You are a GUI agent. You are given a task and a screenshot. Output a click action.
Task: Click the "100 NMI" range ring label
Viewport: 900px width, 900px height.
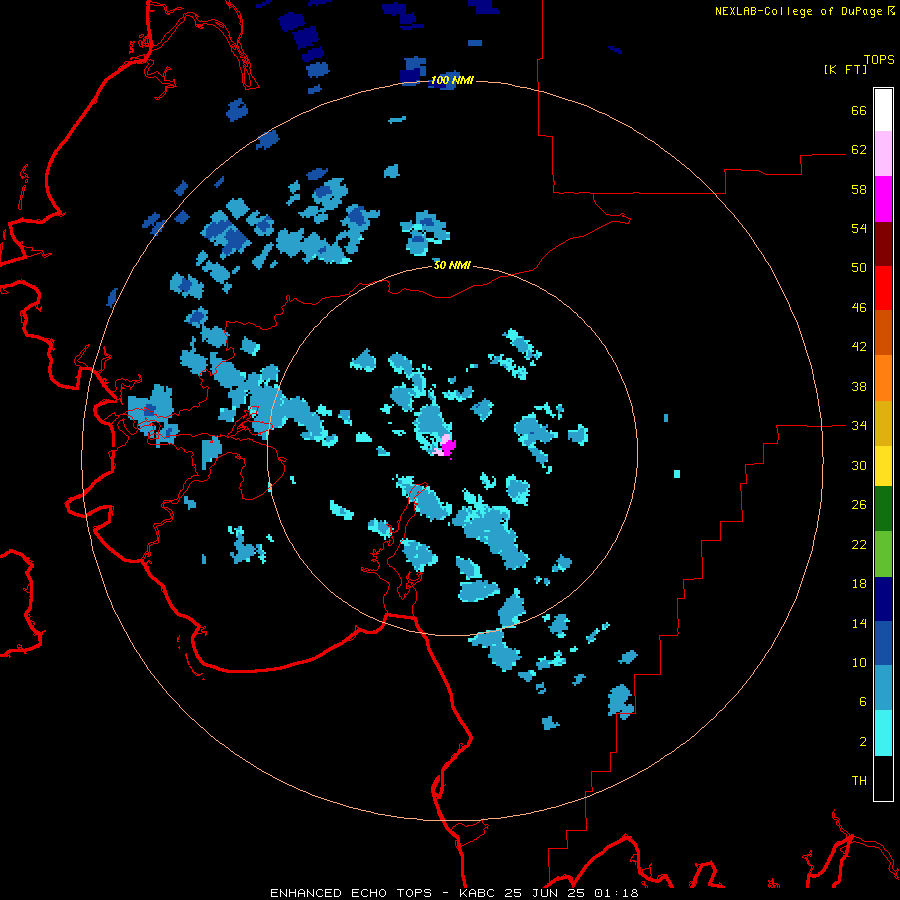click(452, 80)
